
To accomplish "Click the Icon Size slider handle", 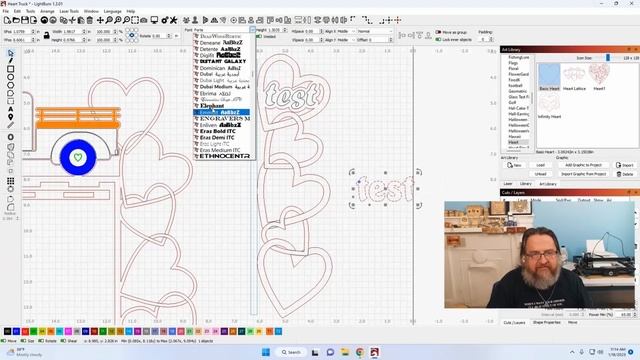I will [x=608, y=58].
